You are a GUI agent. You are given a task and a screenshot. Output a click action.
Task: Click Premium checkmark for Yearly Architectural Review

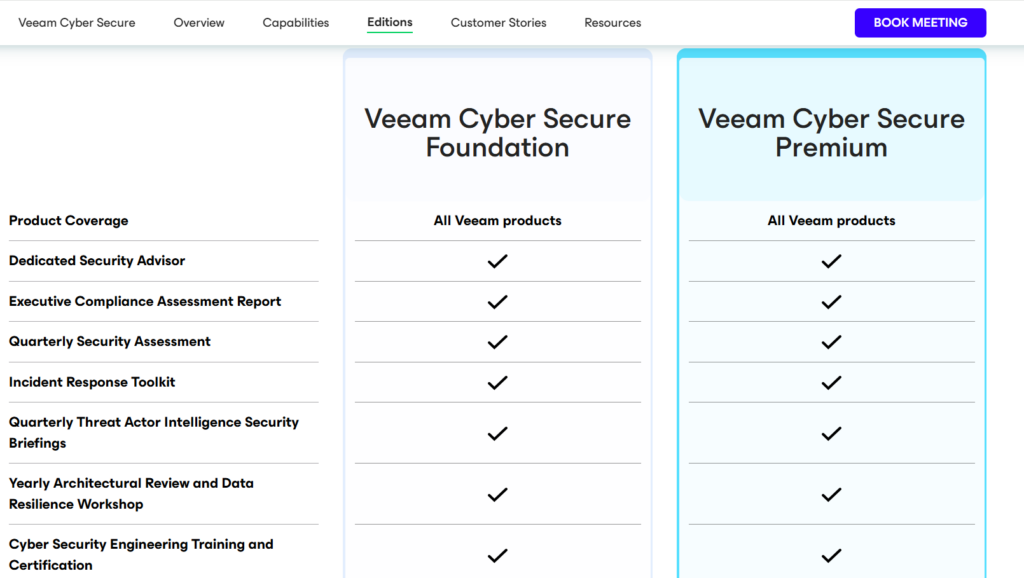[831, 495]
